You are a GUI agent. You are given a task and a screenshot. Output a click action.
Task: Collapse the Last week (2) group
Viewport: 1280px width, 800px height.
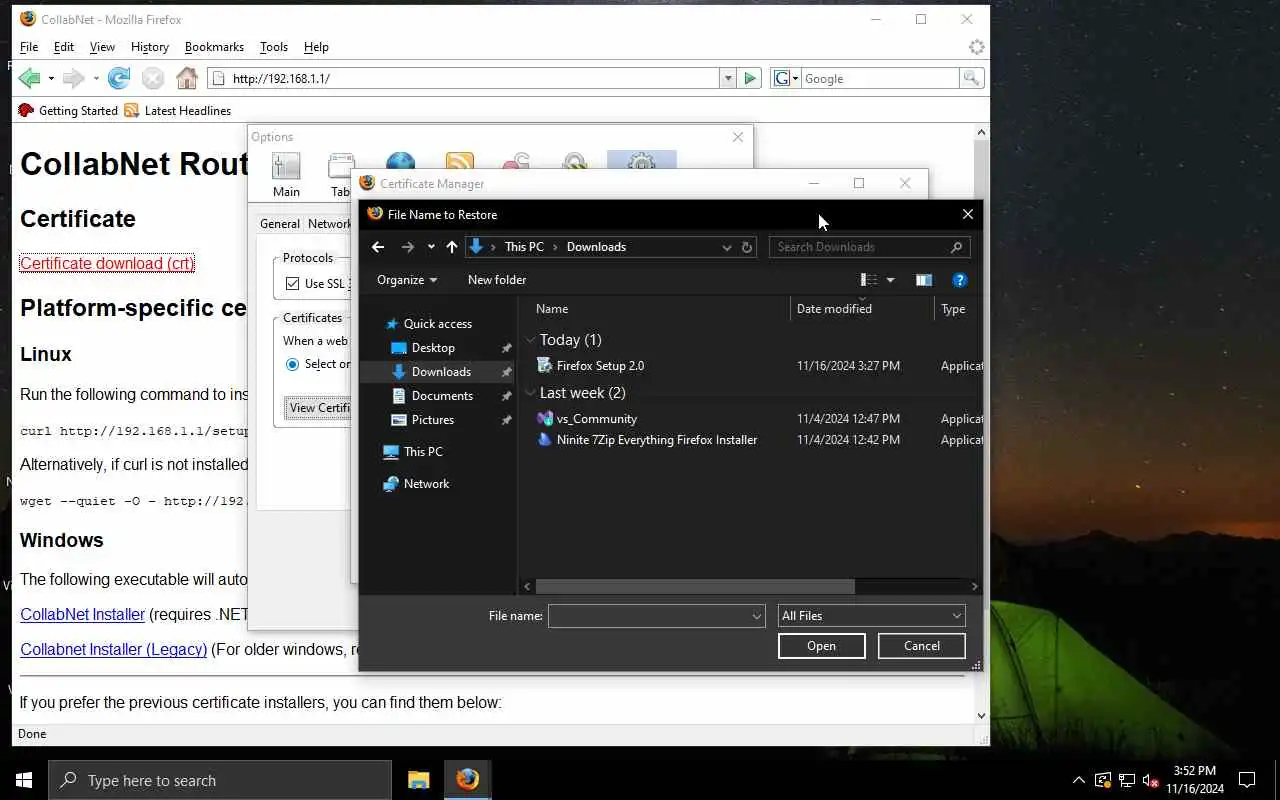(x=530, y=393)
